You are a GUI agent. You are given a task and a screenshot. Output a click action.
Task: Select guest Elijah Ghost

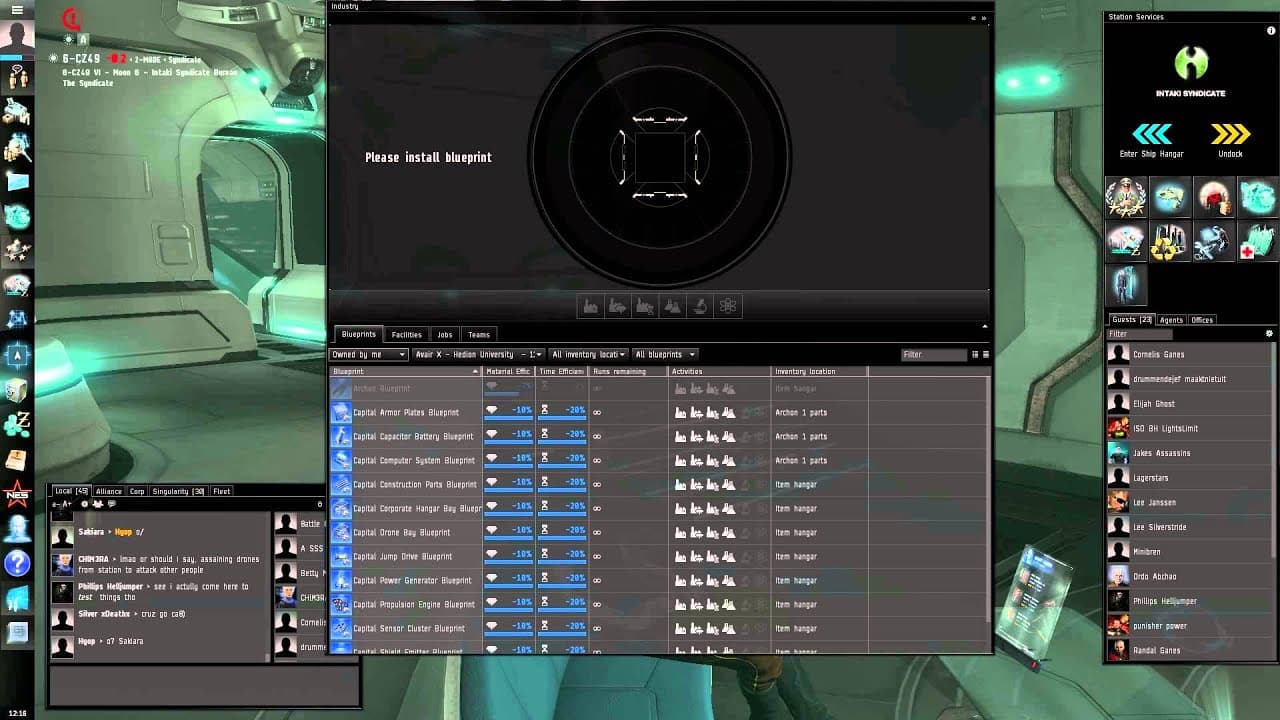1188,404
